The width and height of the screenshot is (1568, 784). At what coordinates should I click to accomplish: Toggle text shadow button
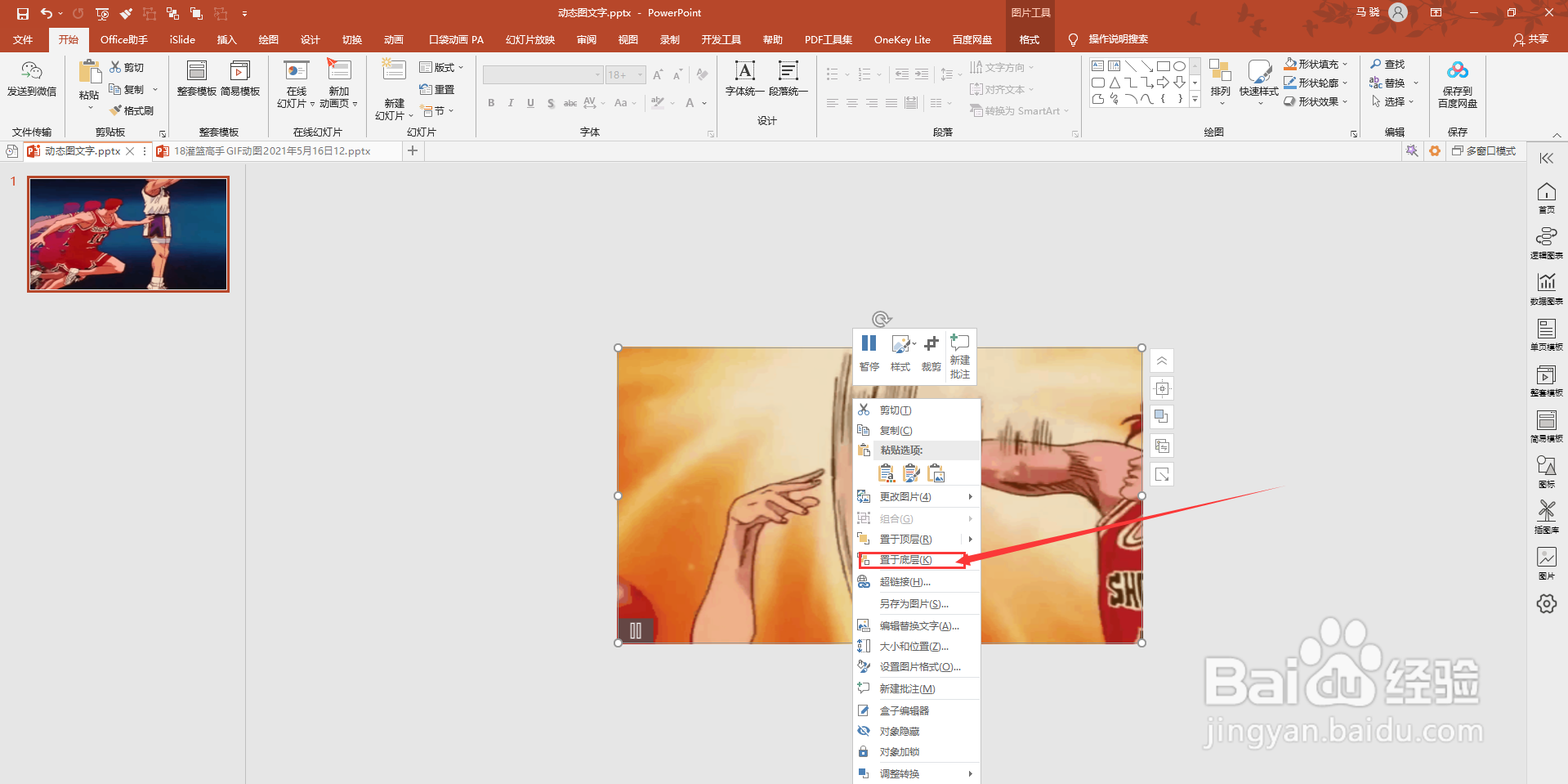click(551, 103)
